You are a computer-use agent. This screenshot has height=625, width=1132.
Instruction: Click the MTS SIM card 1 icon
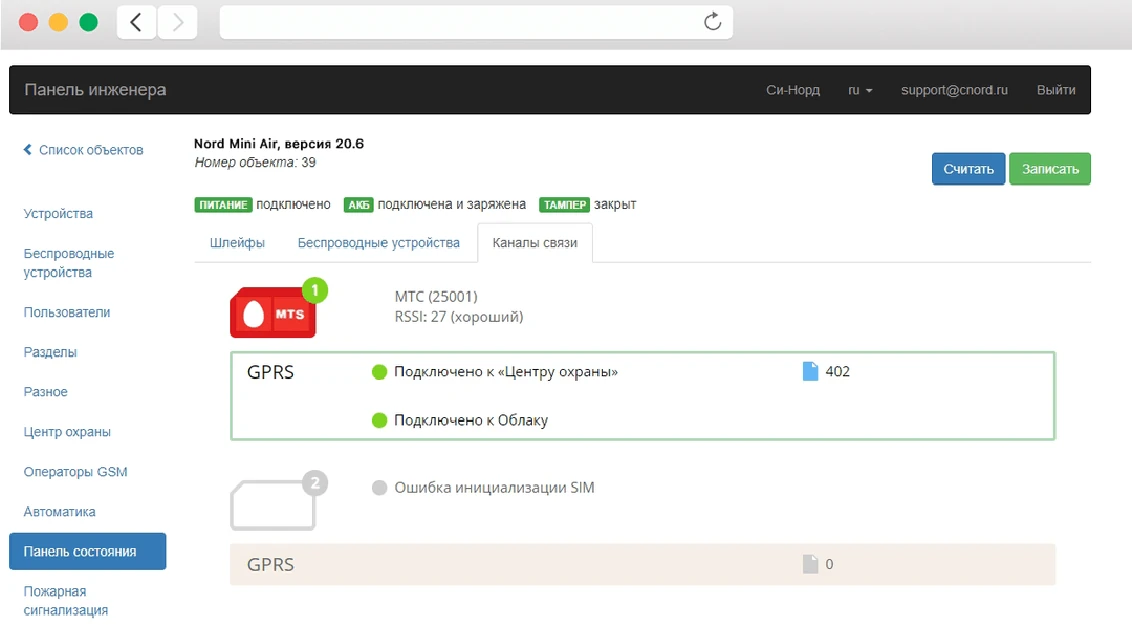coord(274,312)
